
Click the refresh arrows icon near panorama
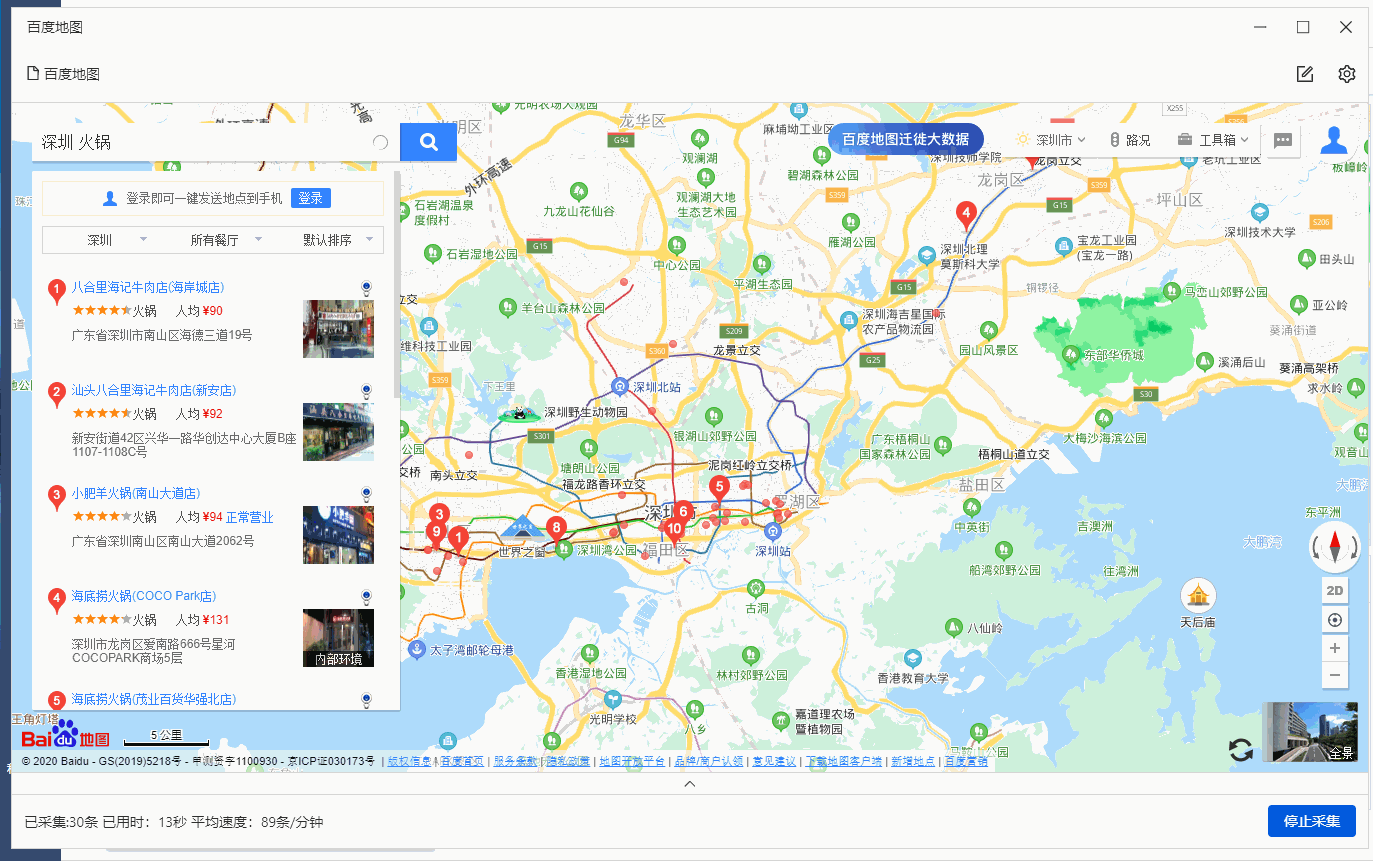(1241, 750)
